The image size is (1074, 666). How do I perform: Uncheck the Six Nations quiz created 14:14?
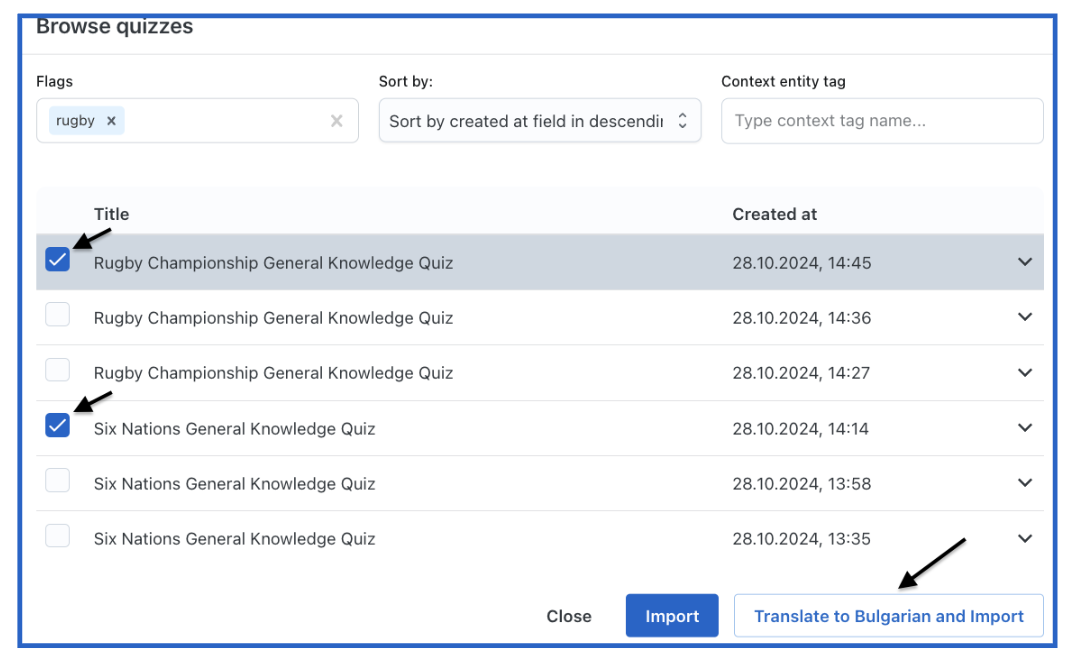point(58,426)
